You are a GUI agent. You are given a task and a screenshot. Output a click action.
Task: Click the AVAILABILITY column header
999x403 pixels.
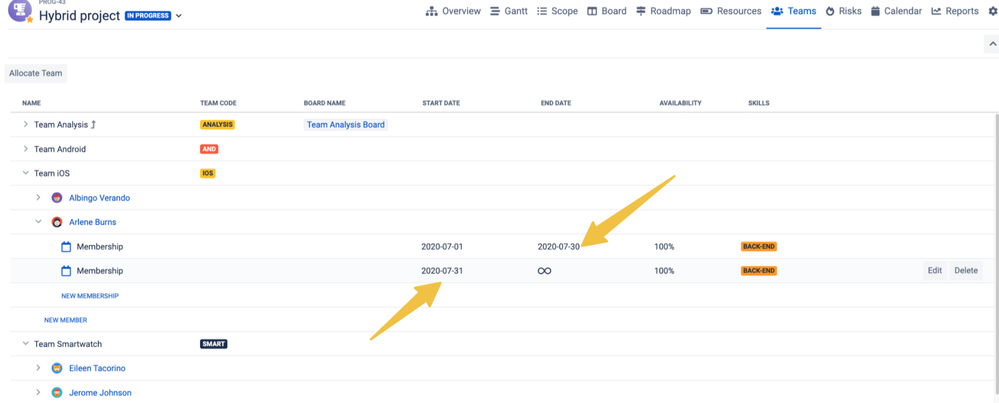pyautogui.click(x=680, y=103)
